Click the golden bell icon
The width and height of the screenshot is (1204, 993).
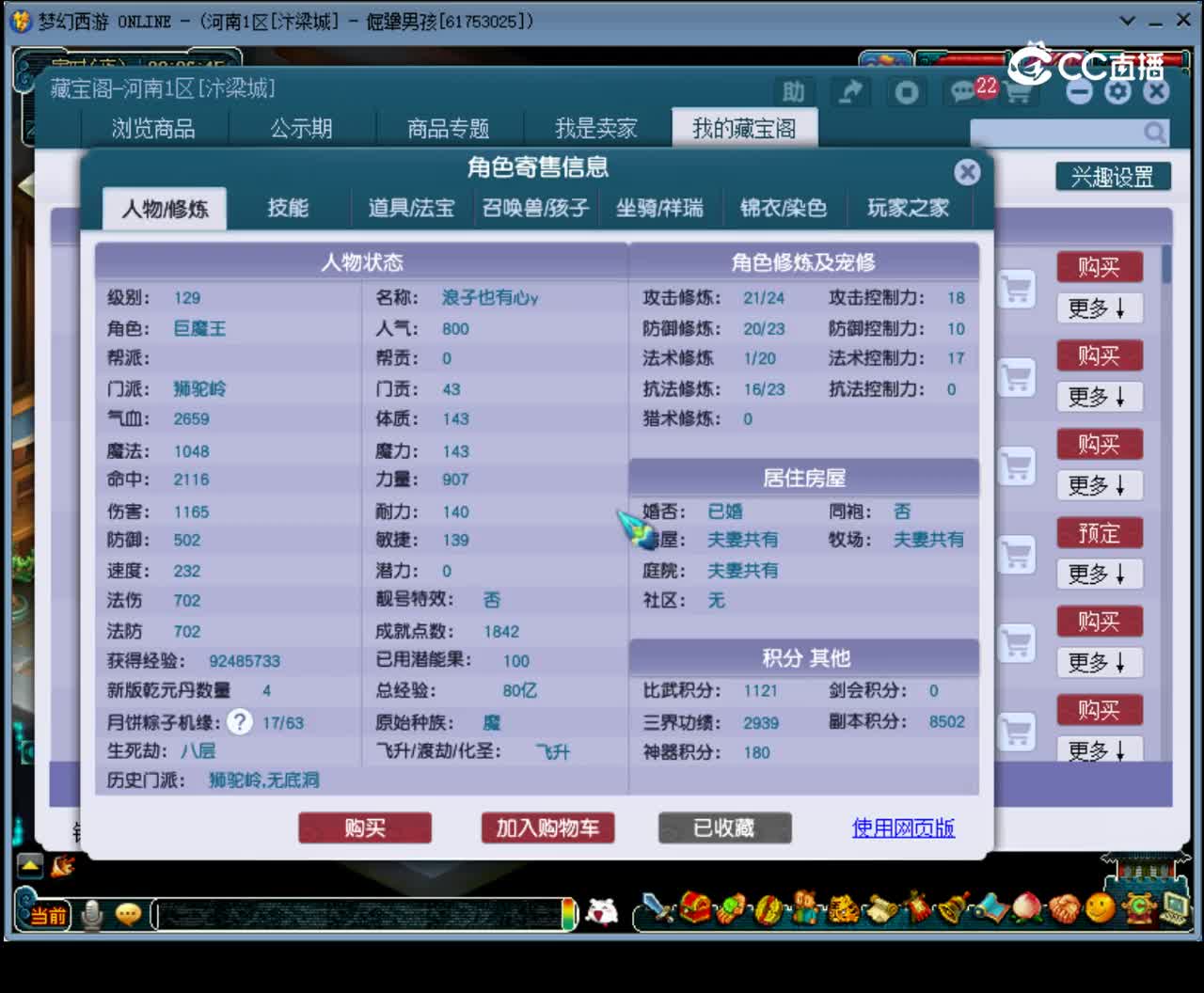point(953,909)
